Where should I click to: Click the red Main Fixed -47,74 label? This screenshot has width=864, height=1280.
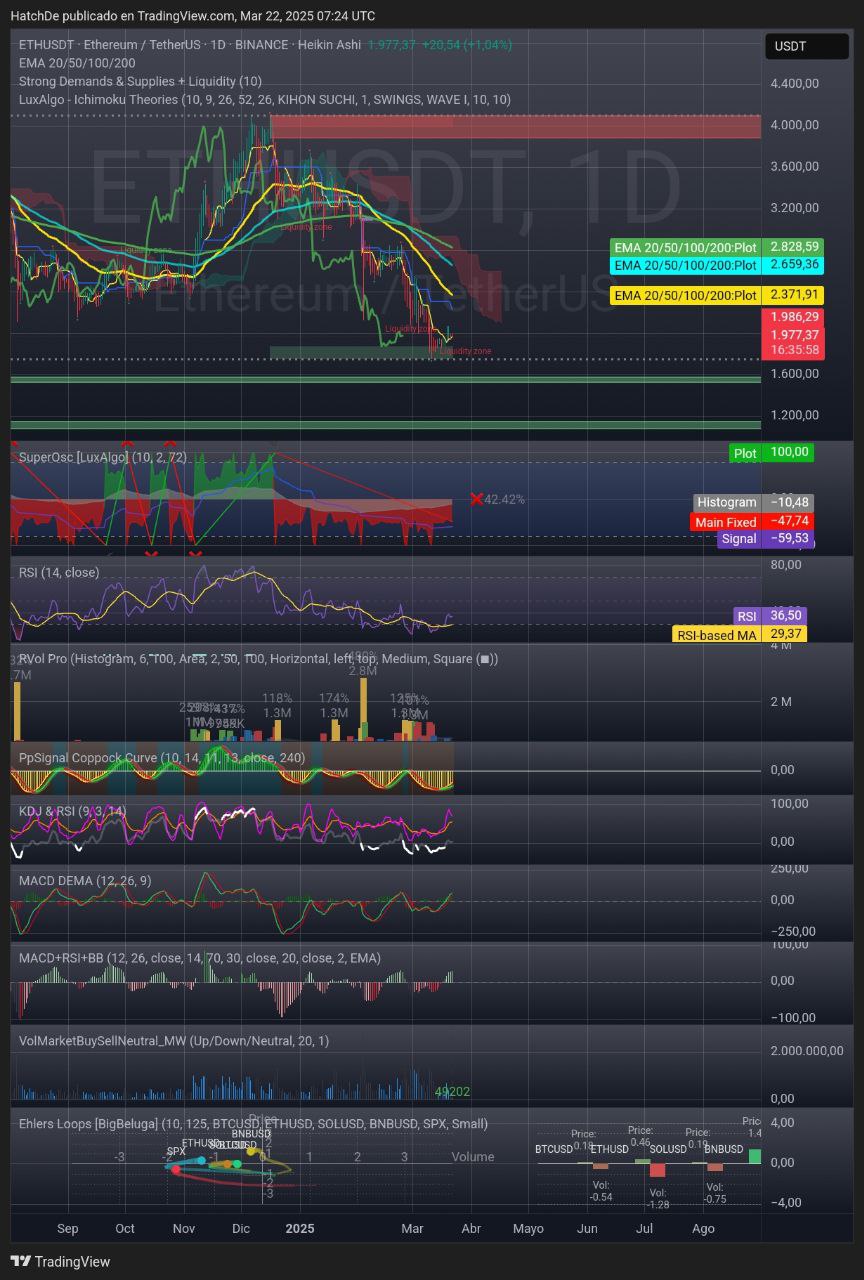(751, 521)
